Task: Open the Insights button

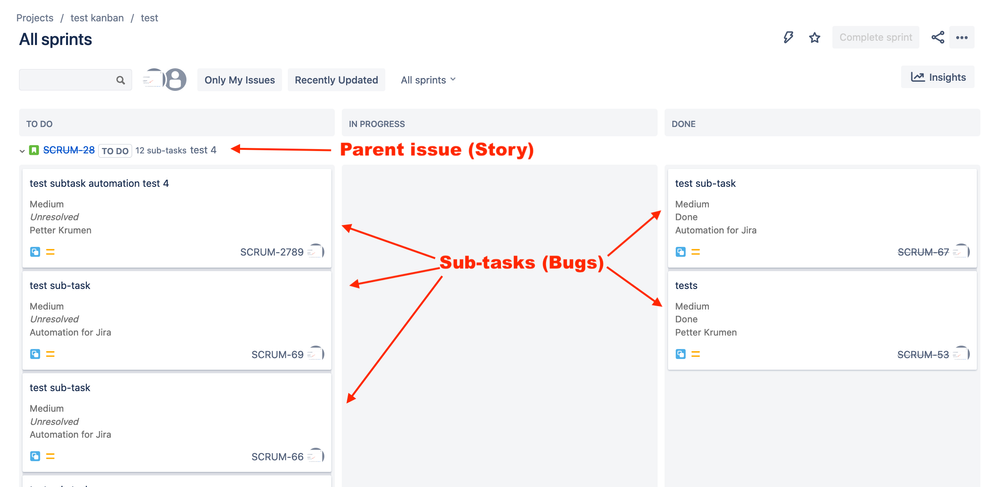Action: point(938,77)
